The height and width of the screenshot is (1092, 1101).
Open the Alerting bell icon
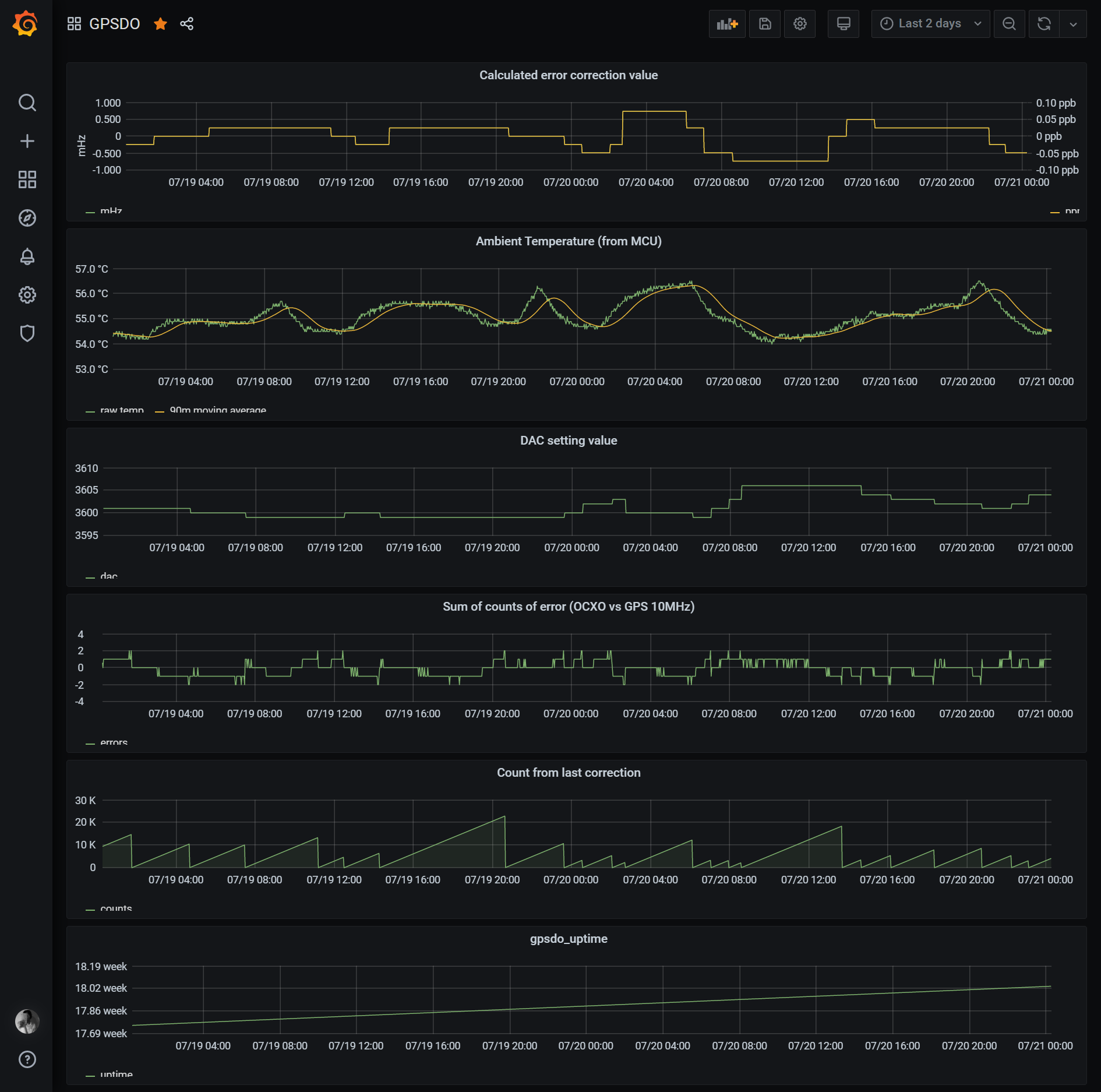27,256
